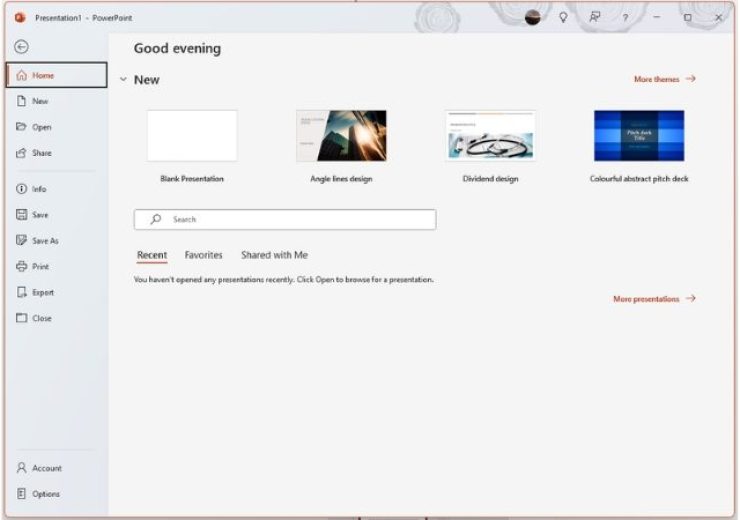
Task: Select the Recent tab
Action: coord(152,255)
